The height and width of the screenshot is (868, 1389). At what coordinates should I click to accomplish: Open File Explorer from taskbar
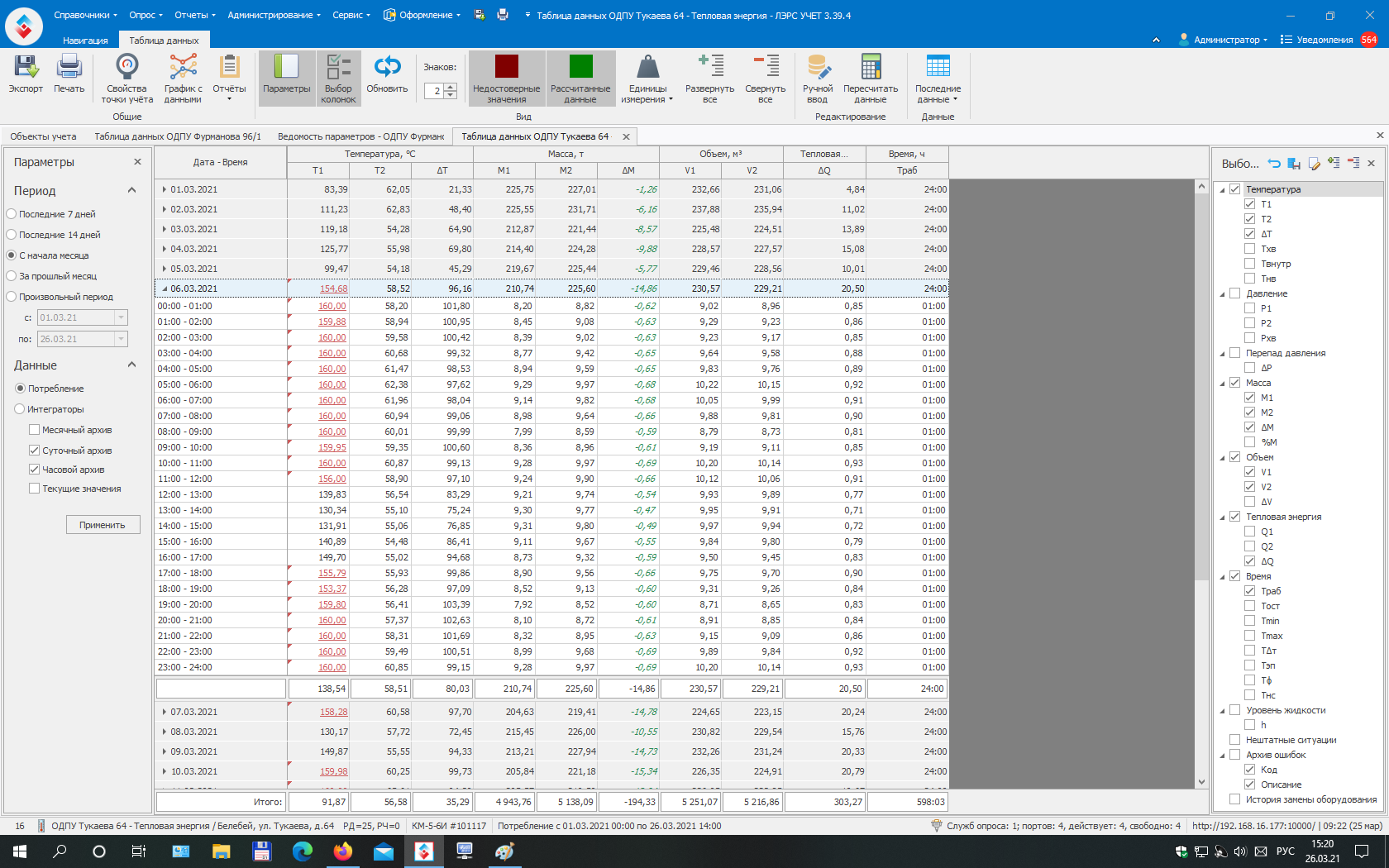pos(221,851)
